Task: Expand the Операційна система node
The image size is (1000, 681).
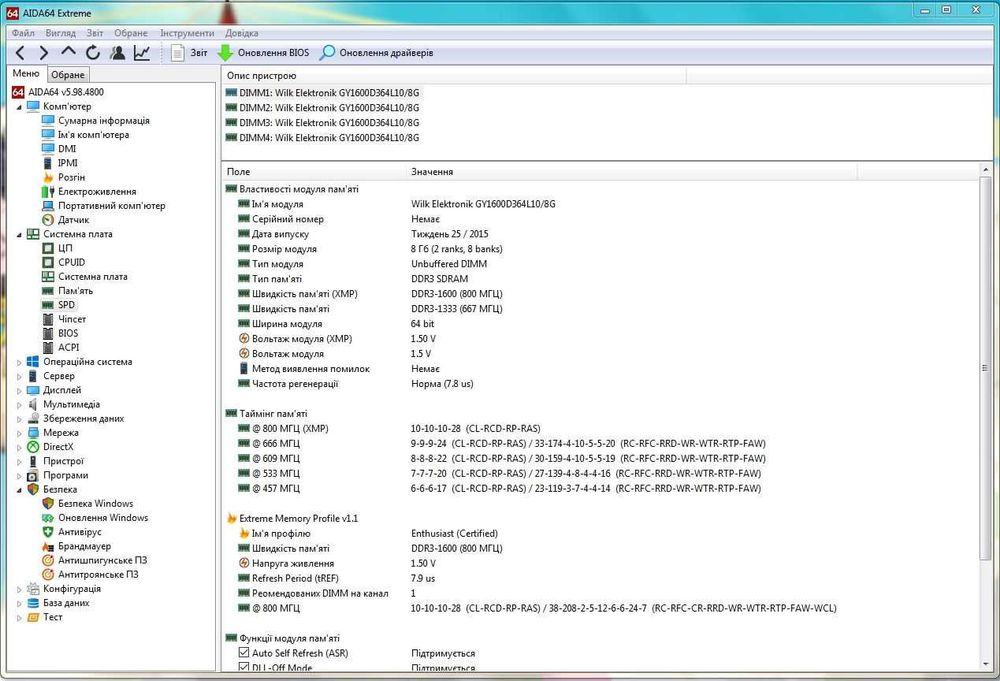Action: pos(18,362)
